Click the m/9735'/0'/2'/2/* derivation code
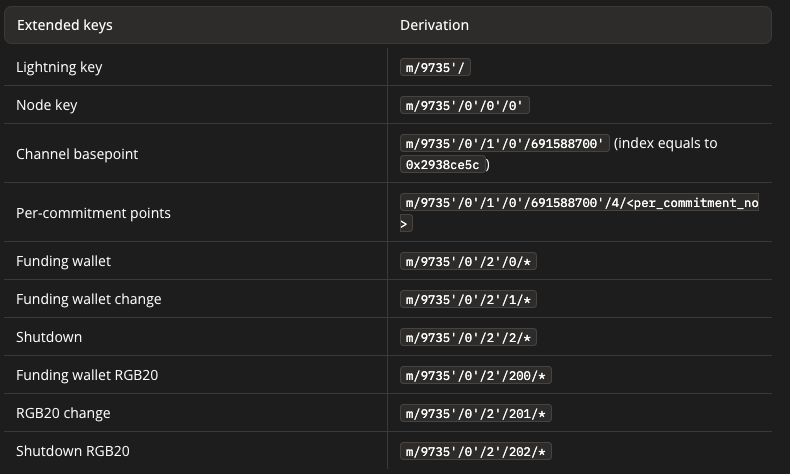The image size is (790, 474). pyautogui.click(x=469, y=337)
